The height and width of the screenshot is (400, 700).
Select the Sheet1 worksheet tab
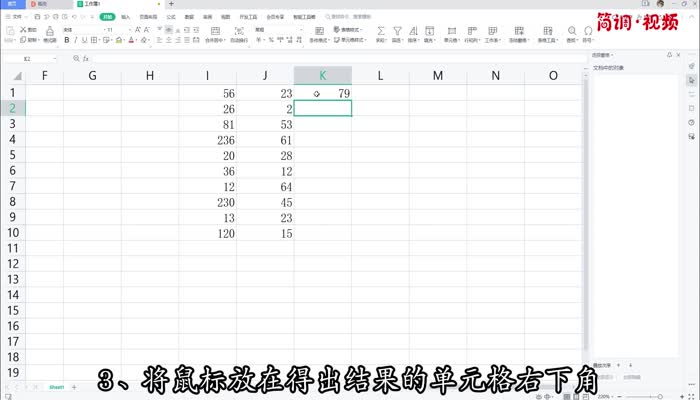point(58,386)
